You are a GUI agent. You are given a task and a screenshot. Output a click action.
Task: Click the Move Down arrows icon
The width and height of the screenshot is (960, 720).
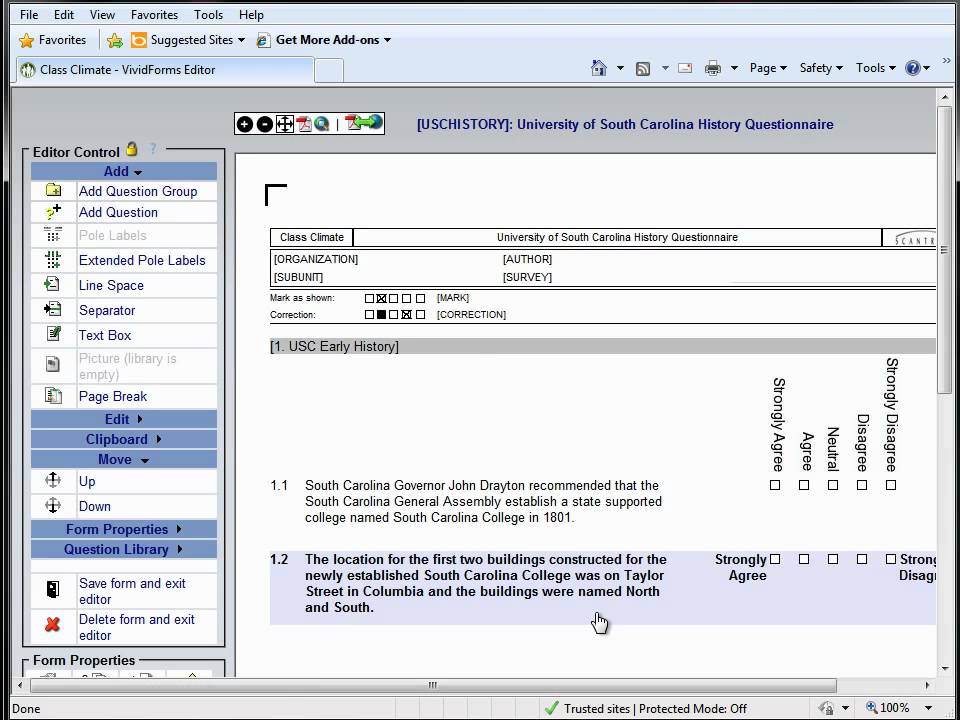(53, 506)
